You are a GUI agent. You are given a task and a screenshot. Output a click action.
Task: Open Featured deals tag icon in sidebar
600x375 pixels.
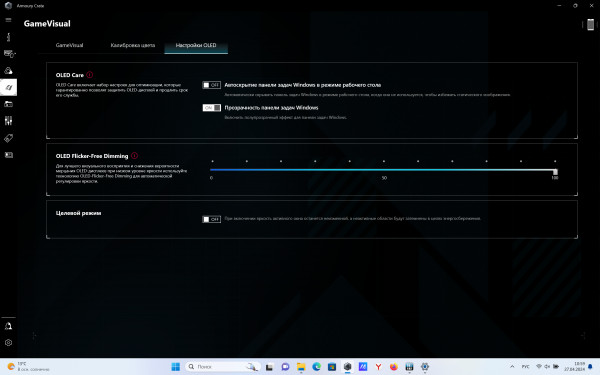point(8,138)
